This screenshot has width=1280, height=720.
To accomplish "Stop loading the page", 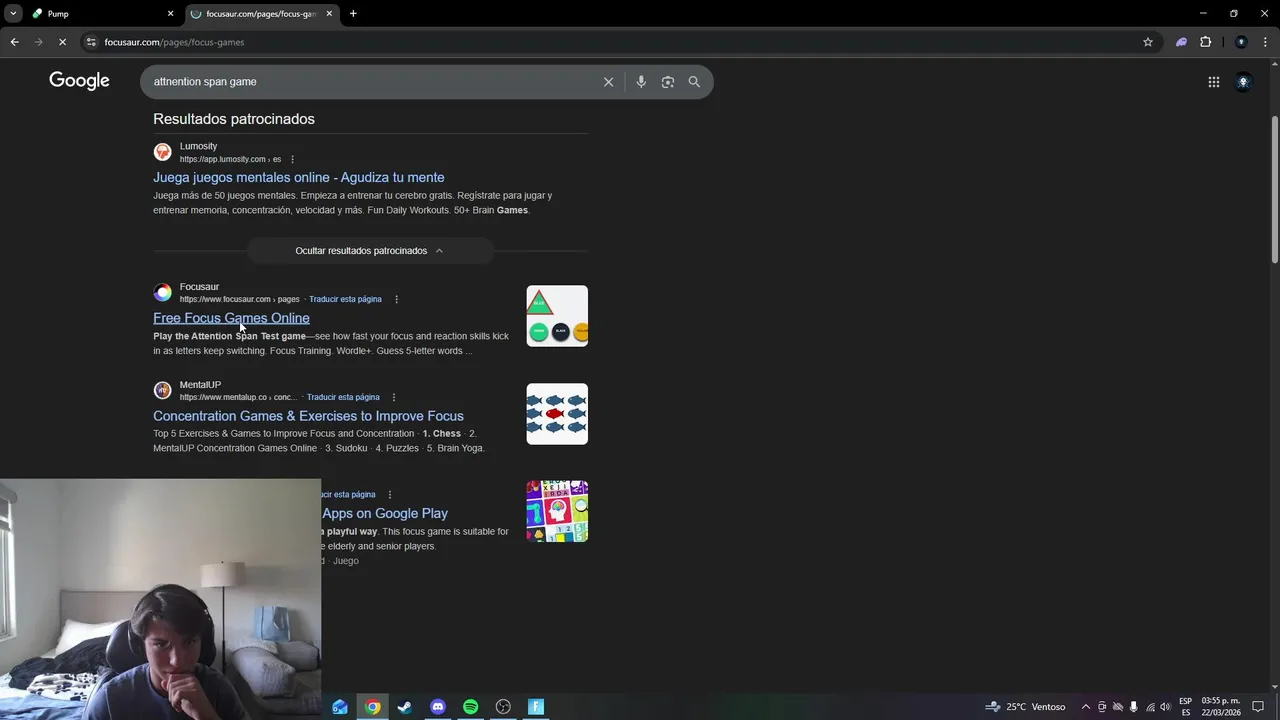I will 62,42.
